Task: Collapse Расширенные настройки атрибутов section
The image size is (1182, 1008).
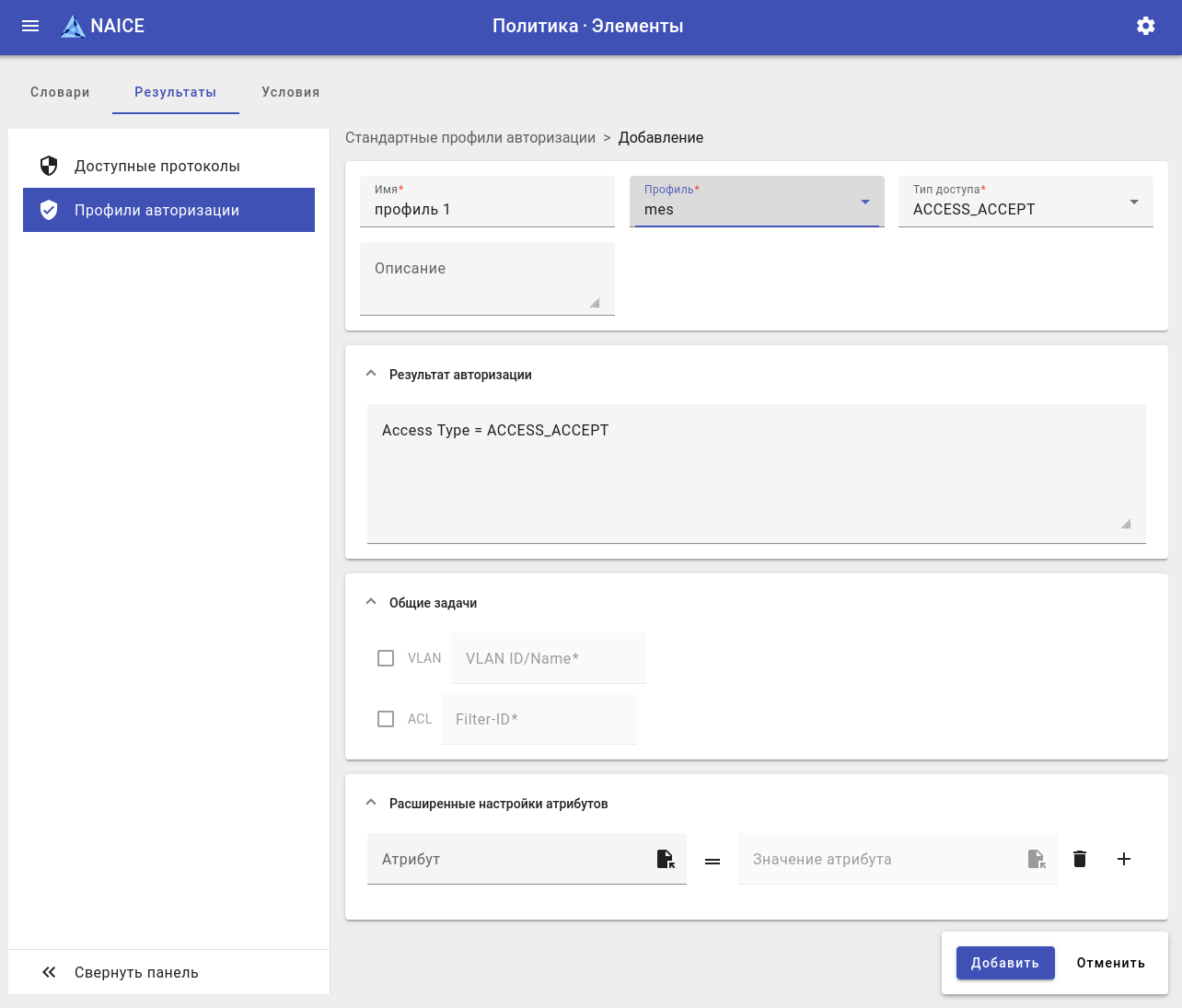Action: click(371, 803)
